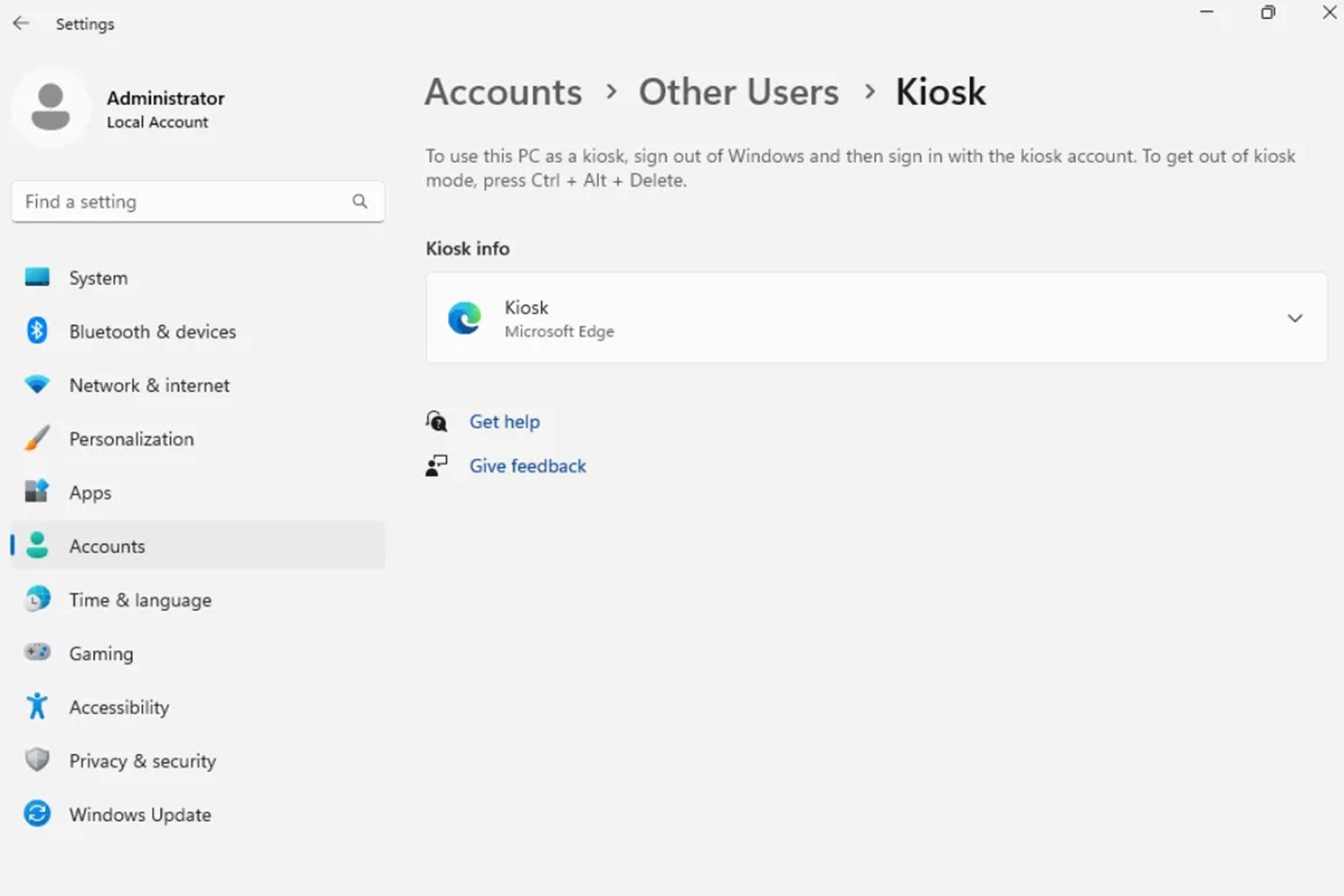This screenshot has width=1344, height=896.
Task: Click the Microsoft Edge icon in Kiosk card
Action: (465, 318)
